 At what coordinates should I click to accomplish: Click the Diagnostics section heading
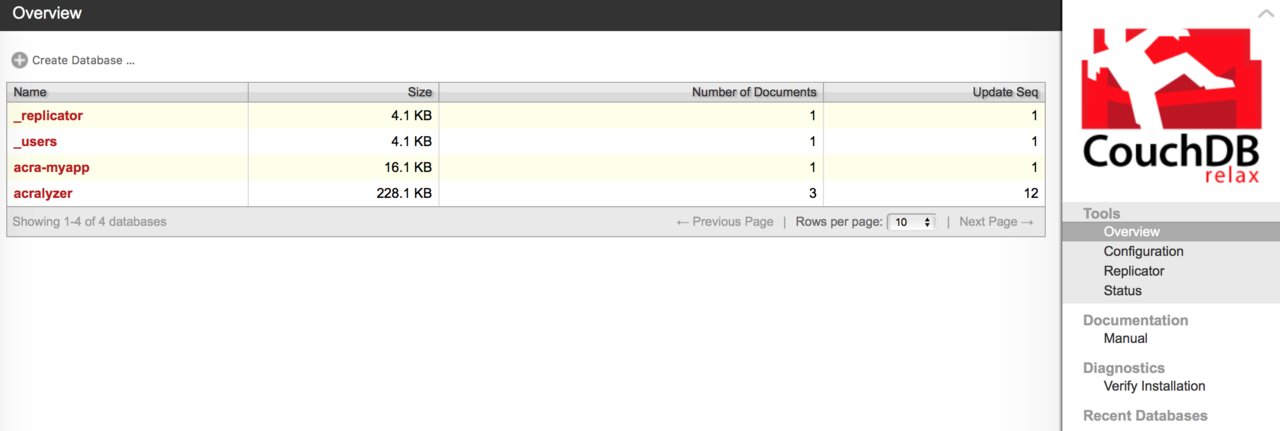pyautogui.click(x=1124, y=368)
